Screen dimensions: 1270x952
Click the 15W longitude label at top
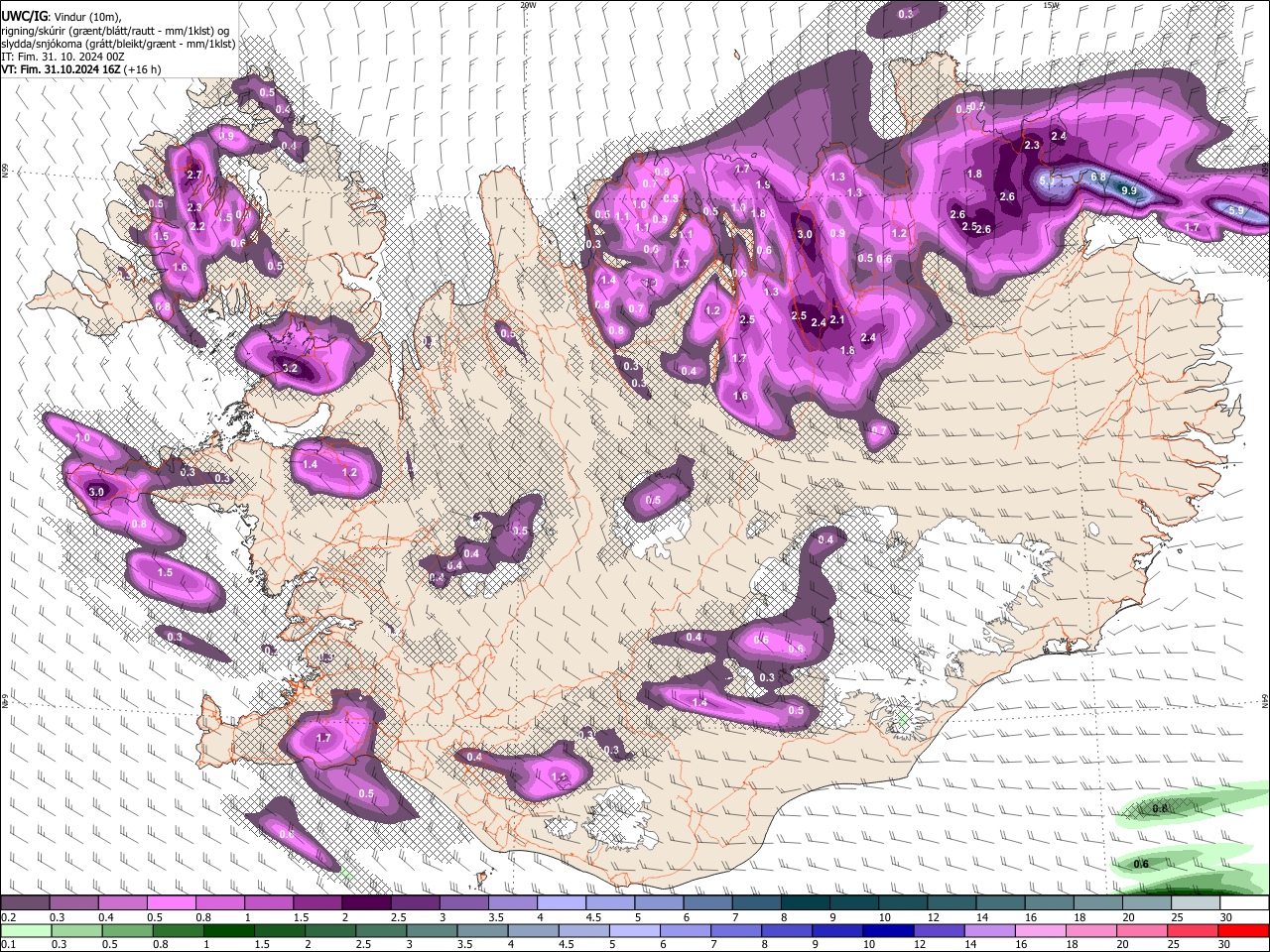[x=1051, y=5]
